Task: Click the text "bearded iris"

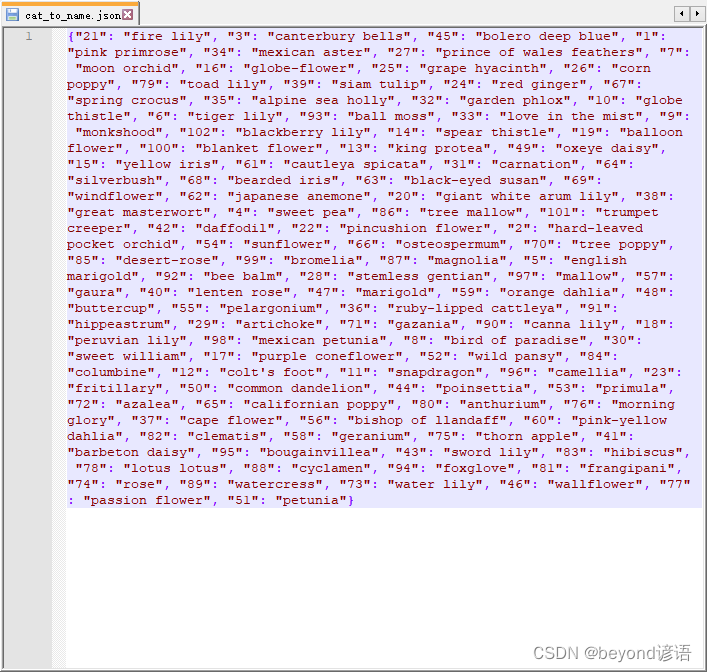Action: point(283,180)
